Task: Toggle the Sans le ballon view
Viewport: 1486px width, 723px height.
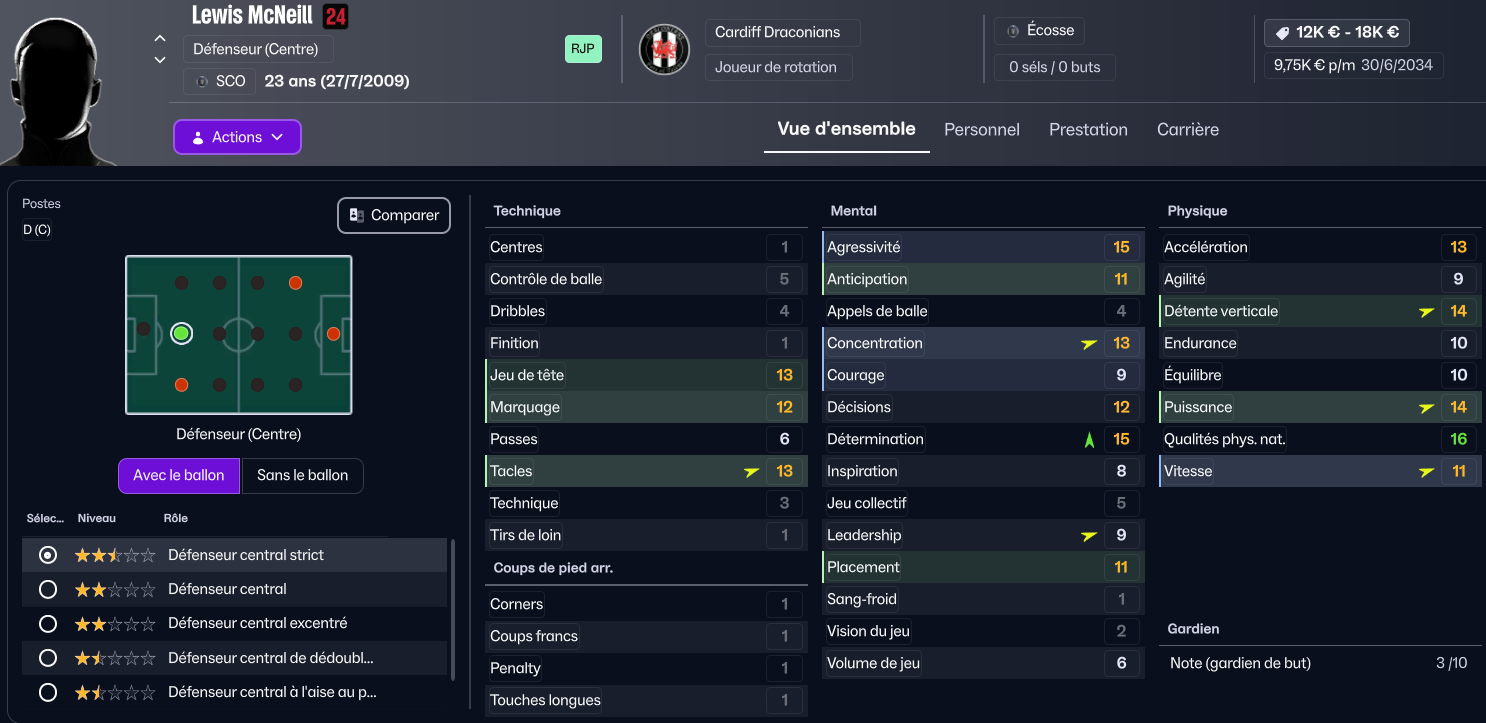Action: pyautogui.click(x=302, y=475)
